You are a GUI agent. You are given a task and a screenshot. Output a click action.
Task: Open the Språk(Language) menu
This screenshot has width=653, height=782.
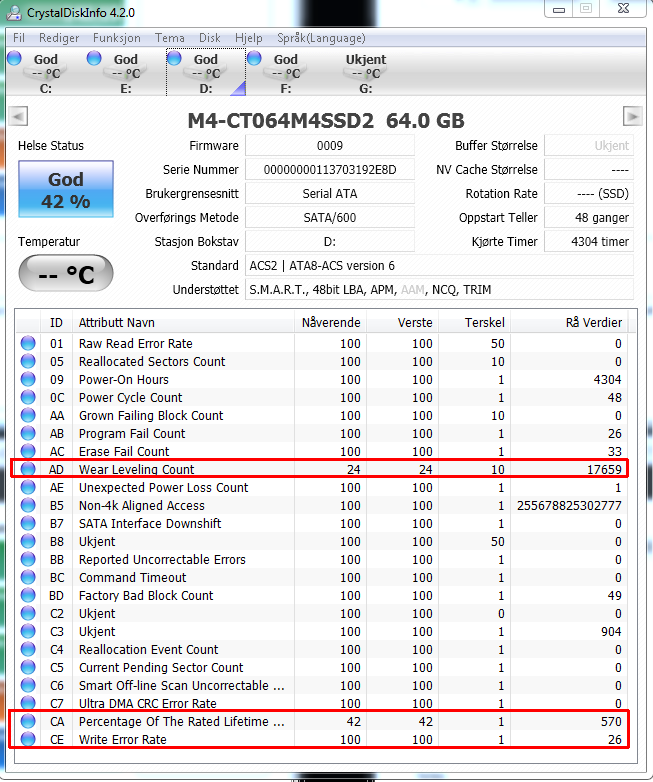tap(321, 38)
